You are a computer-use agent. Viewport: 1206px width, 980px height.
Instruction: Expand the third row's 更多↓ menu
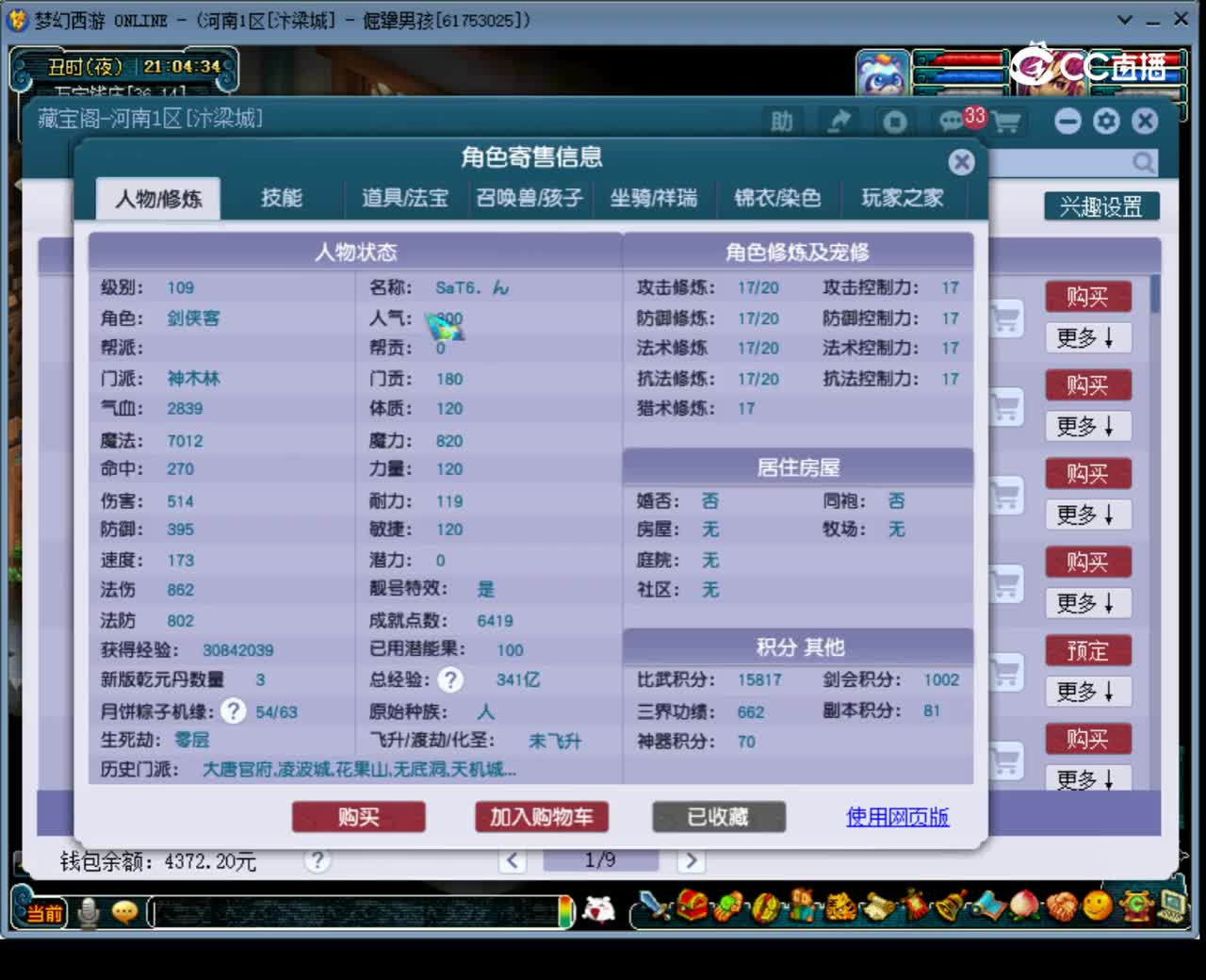click(x=1088, y=514)
